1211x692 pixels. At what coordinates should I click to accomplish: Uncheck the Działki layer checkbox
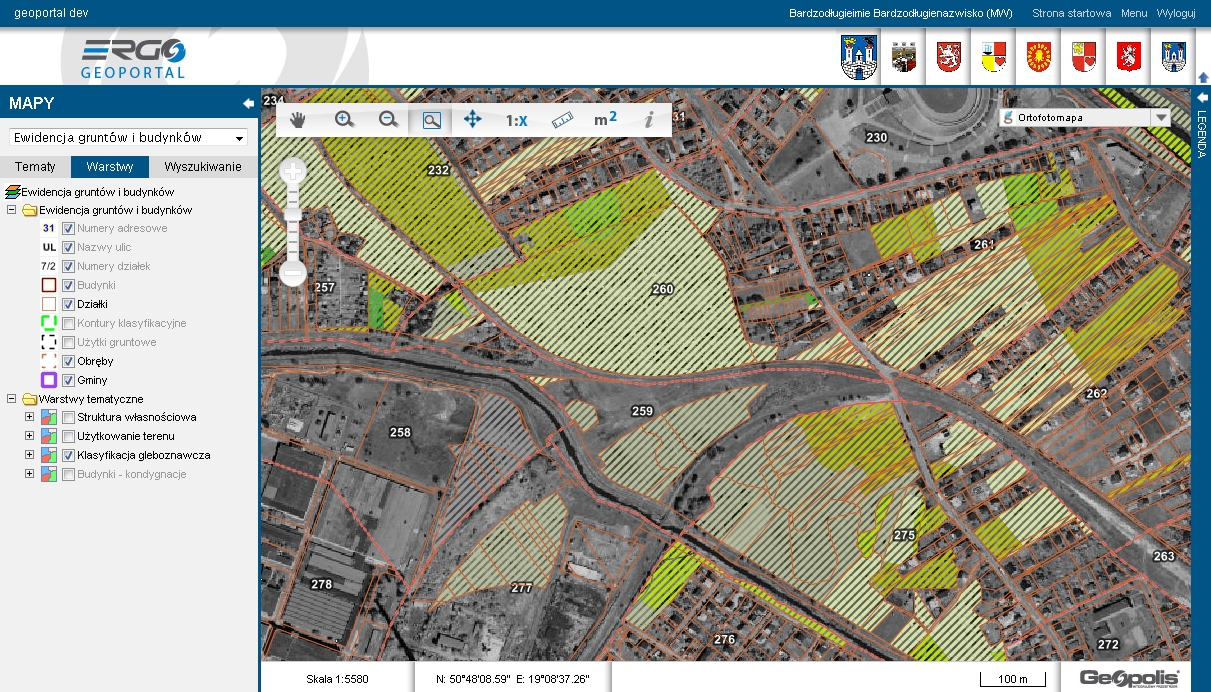coord(69,304)
